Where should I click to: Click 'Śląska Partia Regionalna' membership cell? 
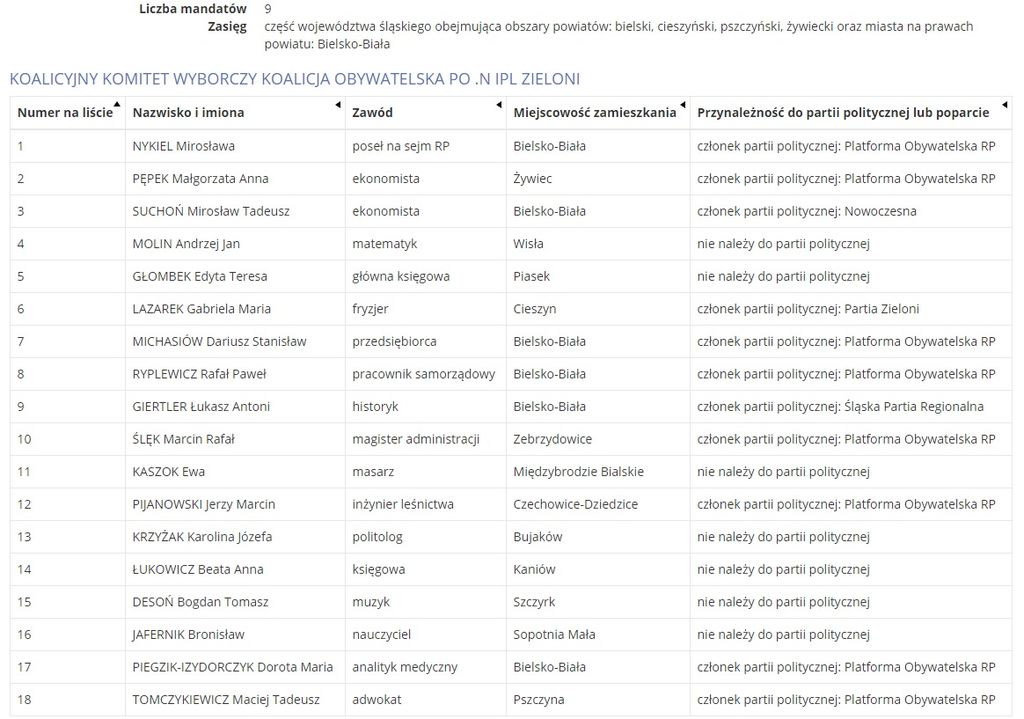[x=840, y=407]
